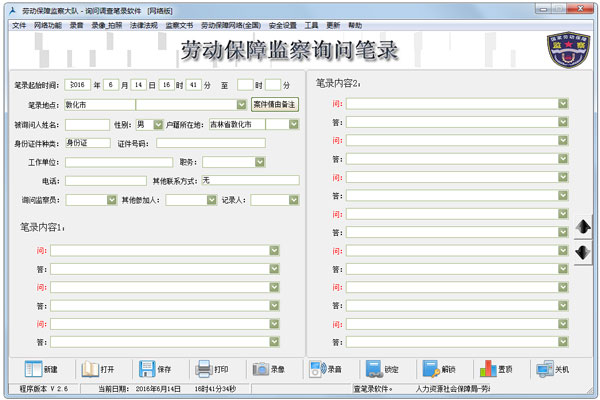Open the 文件 menu
The image size is (600, 400).
click(19, 25)
